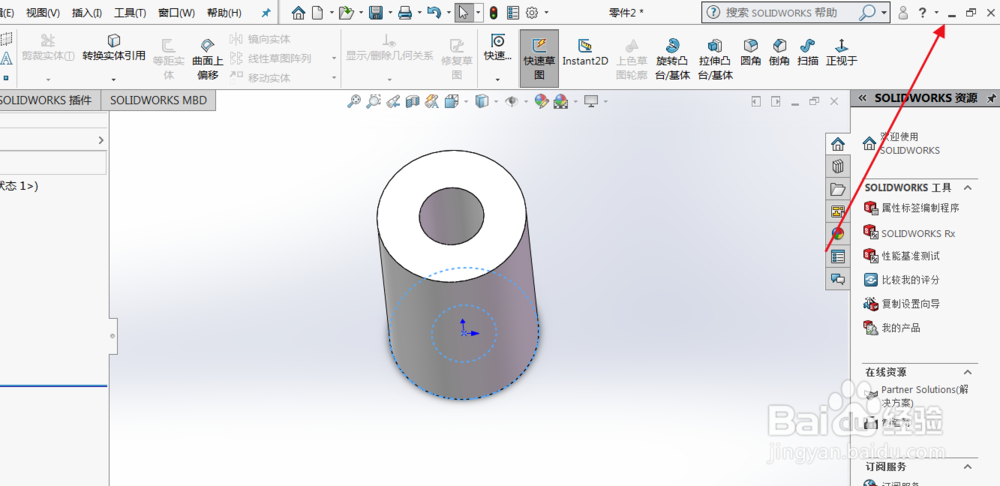The height and width of the screenshot is (486, 1000).
Task: Select Offset on Surface (曲面上偏移)
Action: tap(207, 59)
